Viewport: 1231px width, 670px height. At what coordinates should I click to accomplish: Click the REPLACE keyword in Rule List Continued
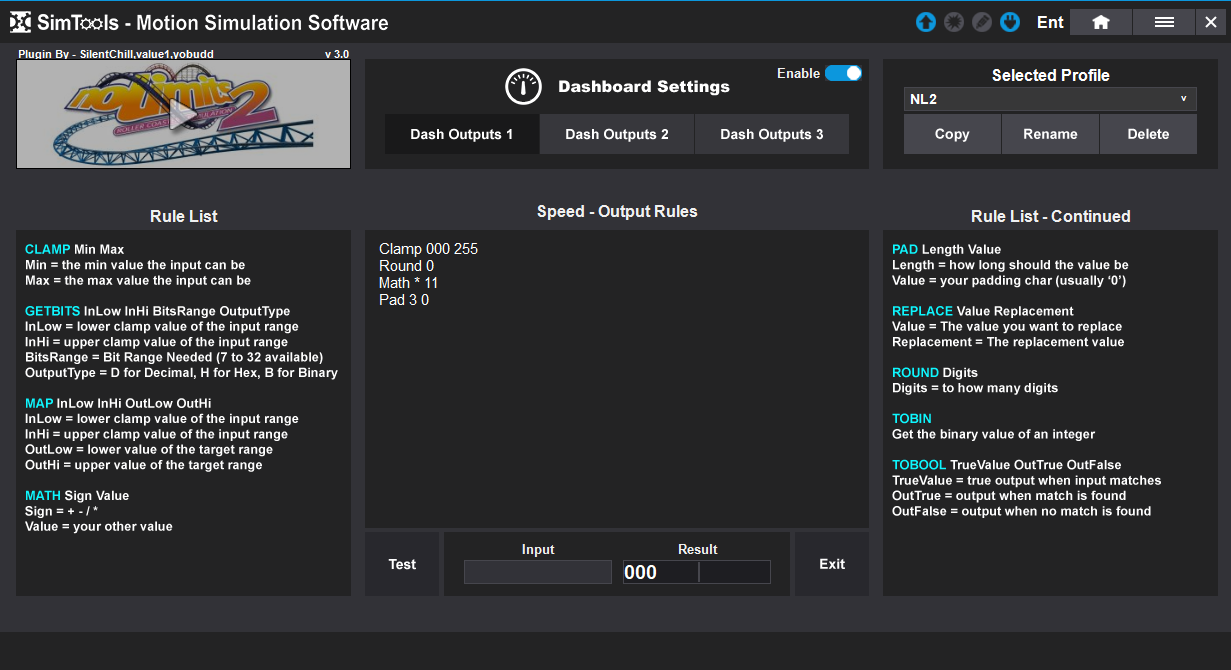pyautogui.click(x=922, y=311)
